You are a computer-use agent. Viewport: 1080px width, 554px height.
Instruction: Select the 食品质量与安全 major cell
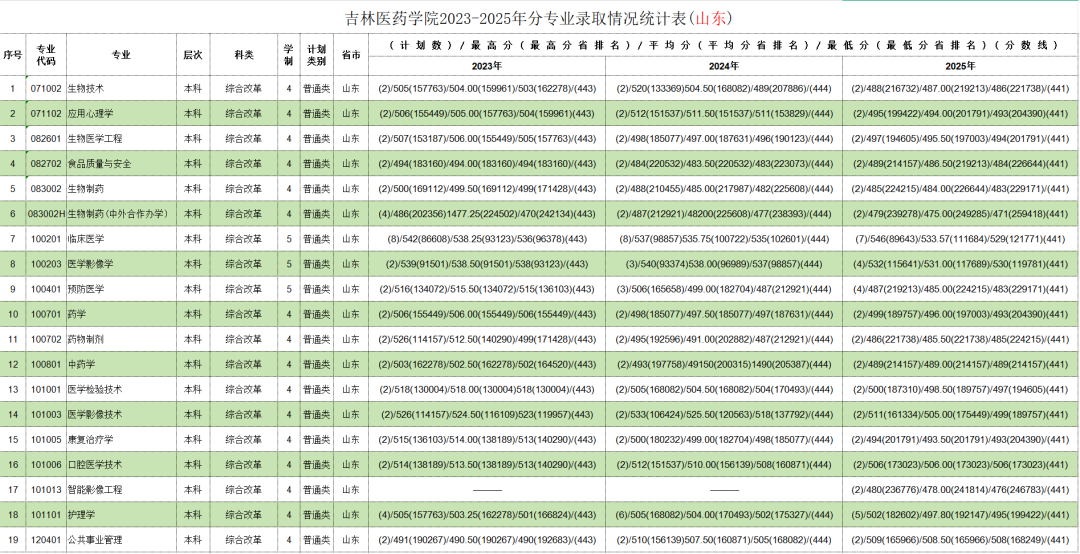click(121, 164)
